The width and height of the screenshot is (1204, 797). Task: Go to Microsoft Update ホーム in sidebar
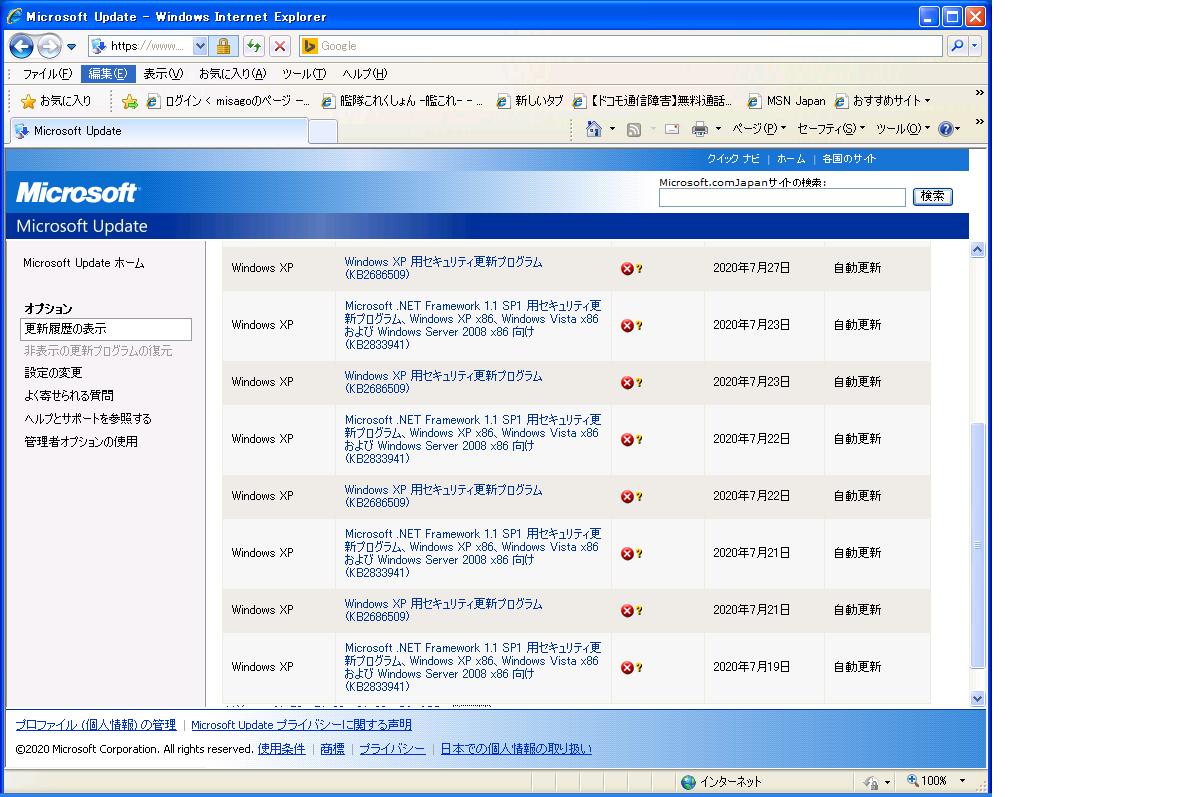83,264
